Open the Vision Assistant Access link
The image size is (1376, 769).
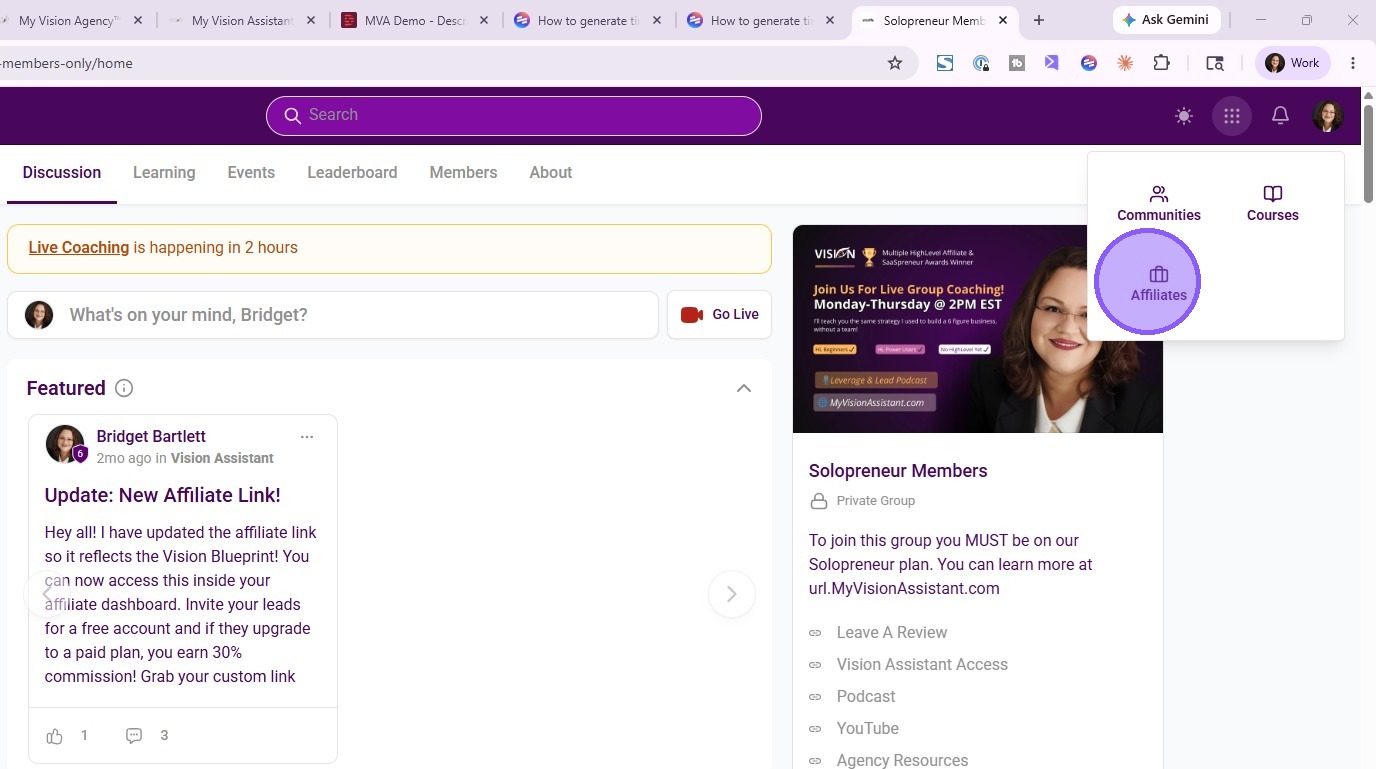922,664
